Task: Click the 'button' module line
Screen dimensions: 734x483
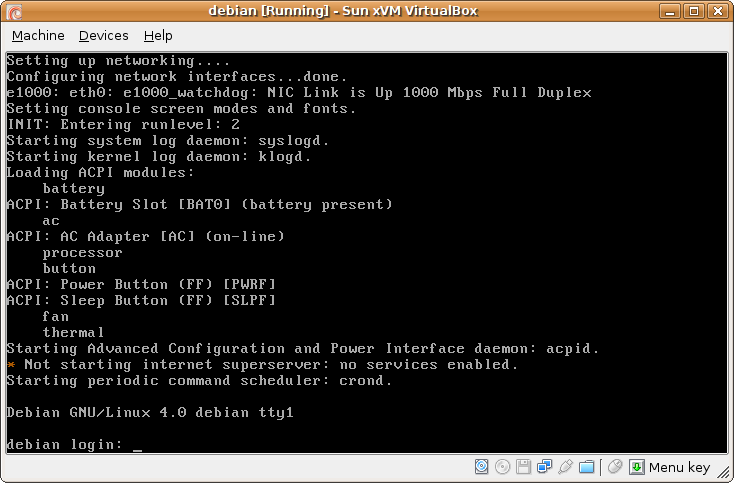Action: [x=69, y=269]
